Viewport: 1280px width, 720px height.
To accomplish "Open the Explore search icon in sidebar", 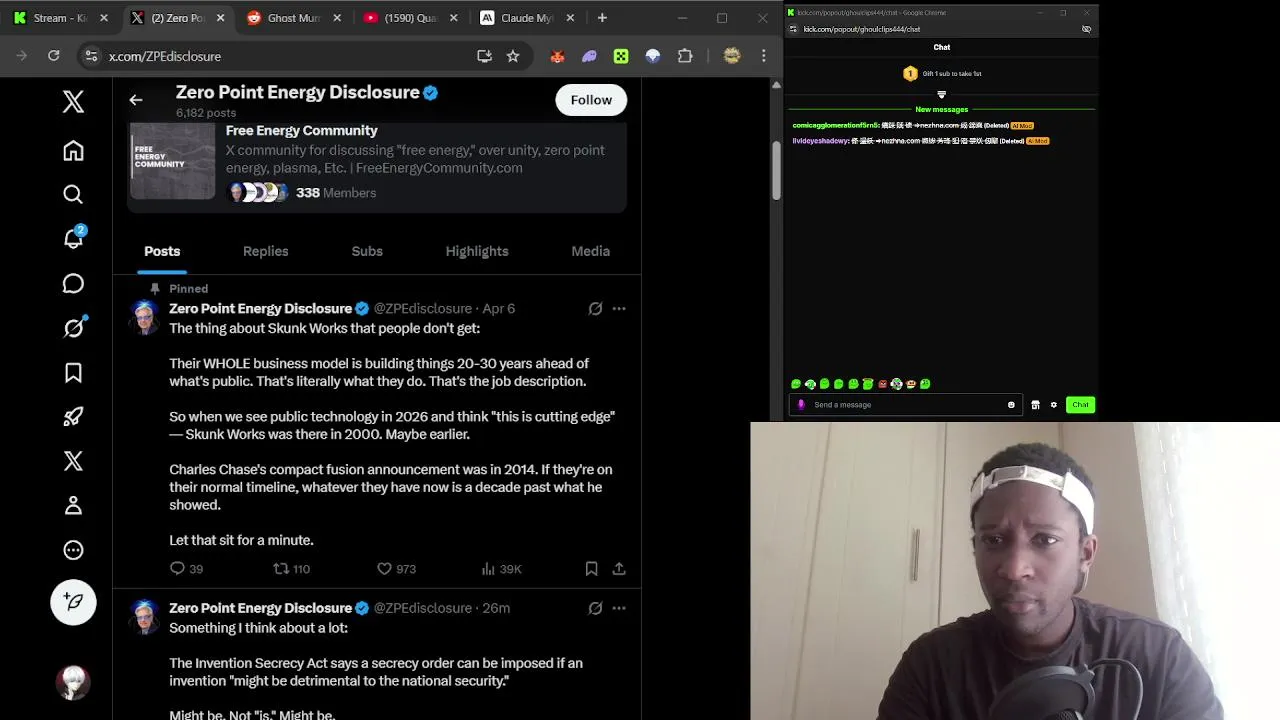I will click(73, 195).
